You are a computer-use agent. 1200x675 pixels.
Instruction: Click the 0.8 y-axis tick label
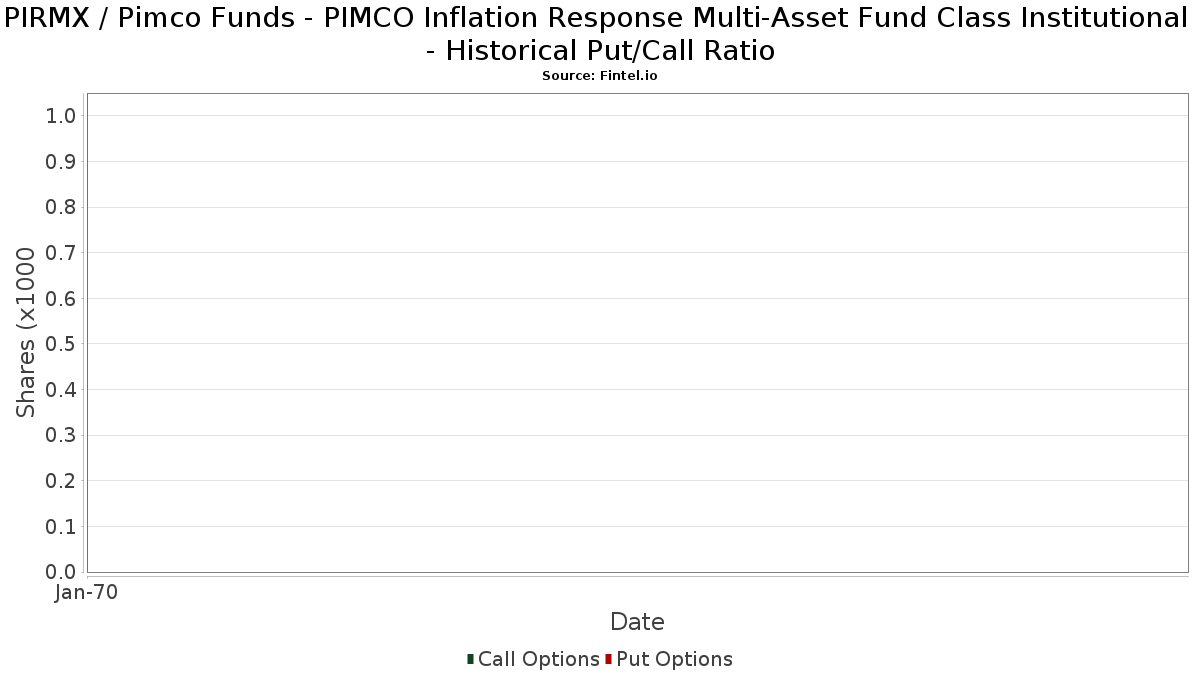[x=61, y=207]
